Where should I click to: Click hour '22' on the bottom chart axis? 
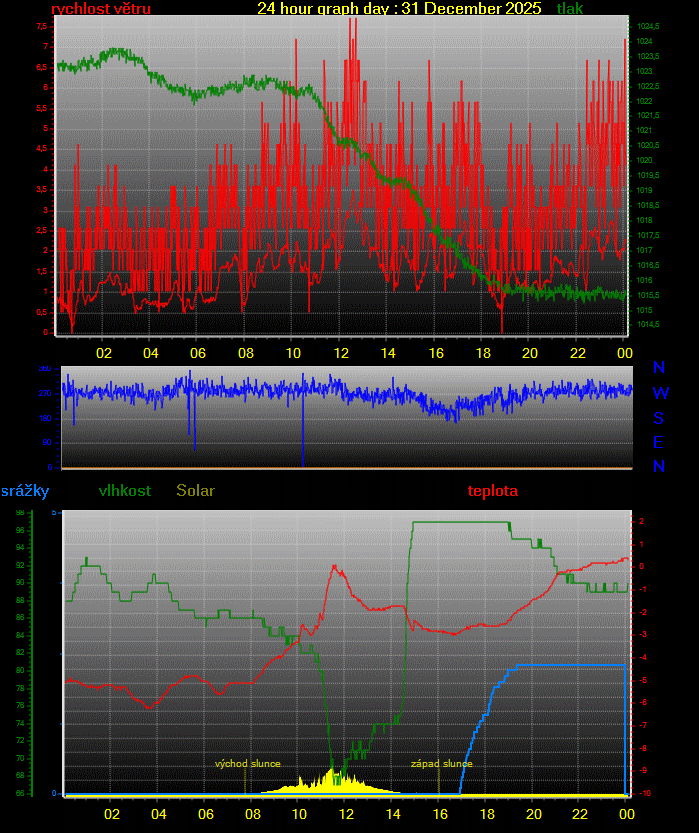coord(580,813)
